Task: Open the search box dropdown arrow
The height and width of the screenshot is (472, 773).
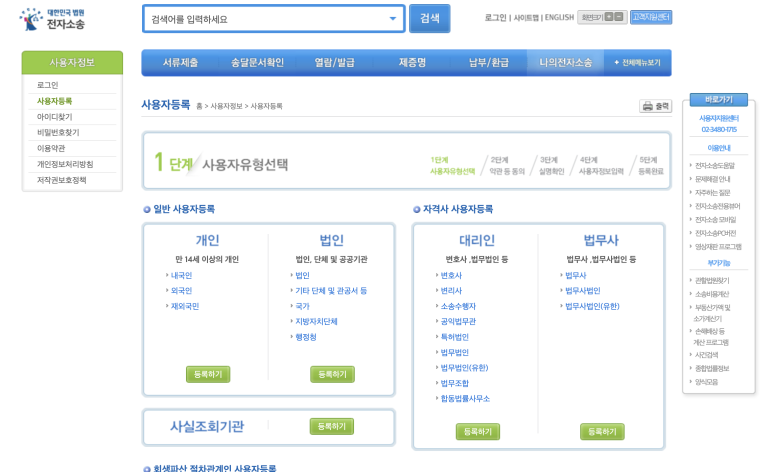Action: pyautogui.click(x=392, y=19)
